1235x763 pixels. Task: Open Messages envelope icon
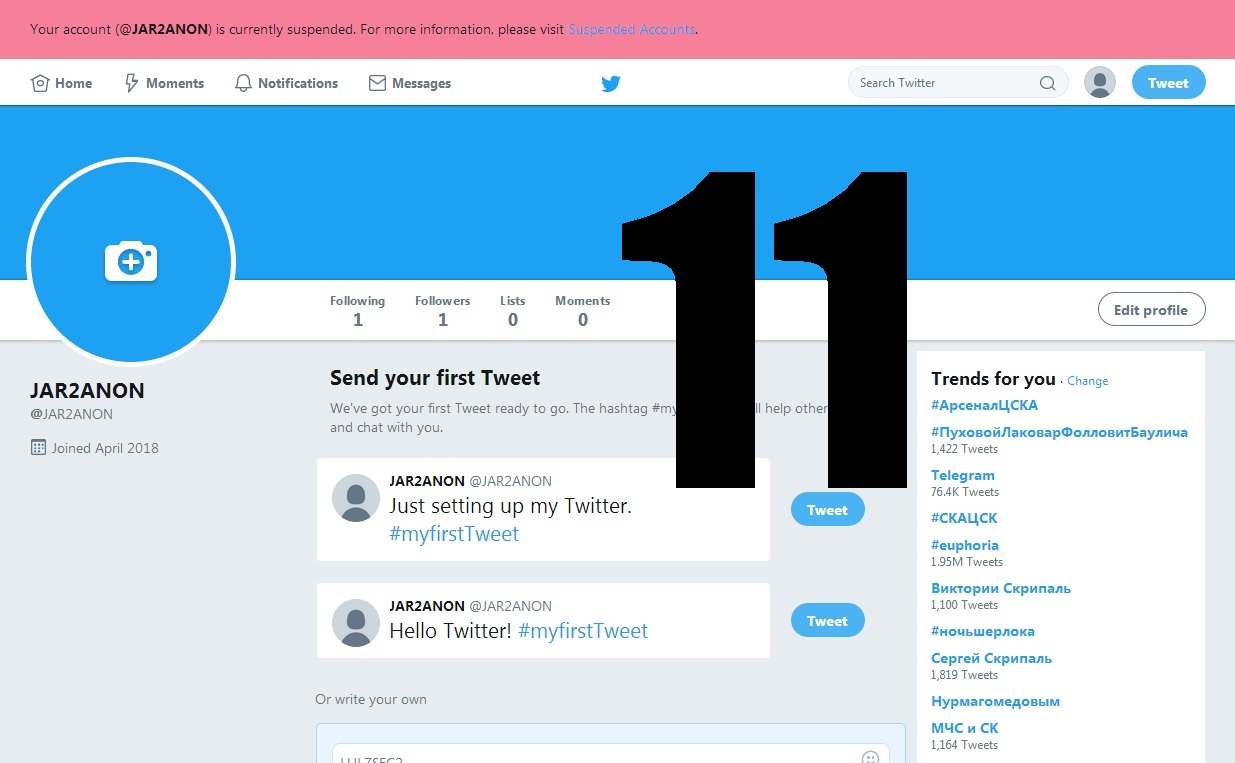[x=377, y=83]
